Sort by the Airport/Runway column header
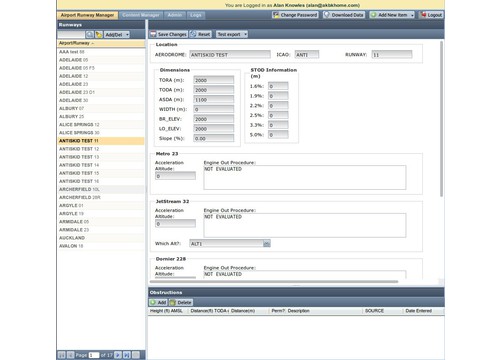Screen dimensions: 500x360 tap(101, 43)
